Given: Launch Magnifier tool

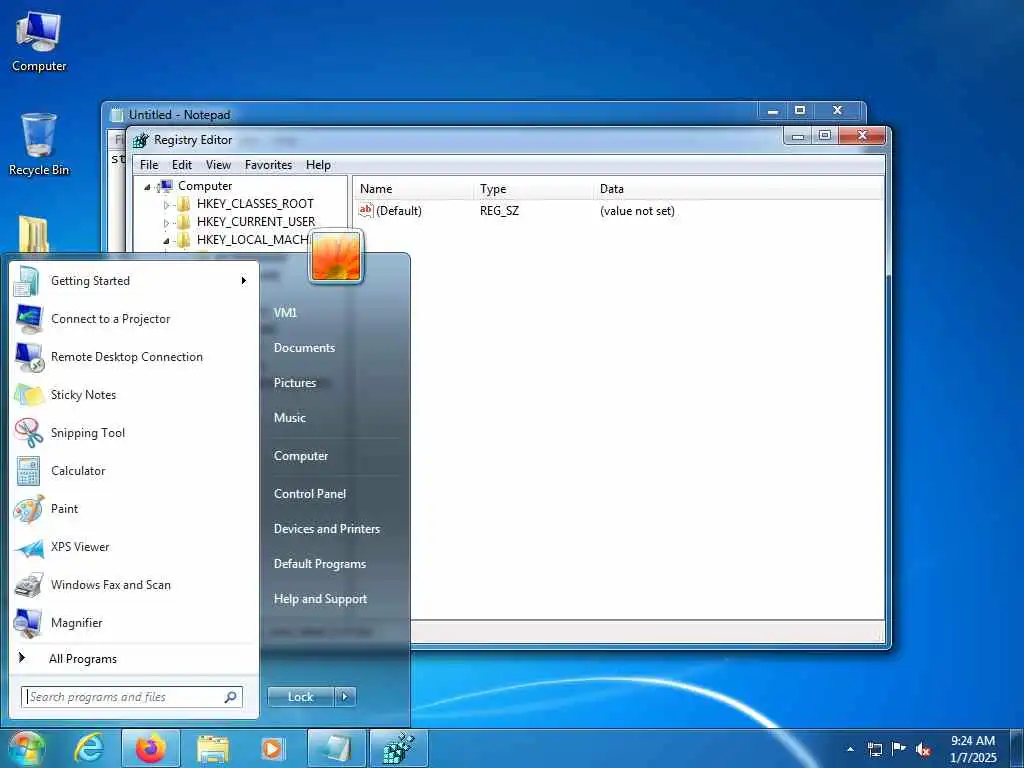Looking at the screenshot, I should tap(134, 622).
